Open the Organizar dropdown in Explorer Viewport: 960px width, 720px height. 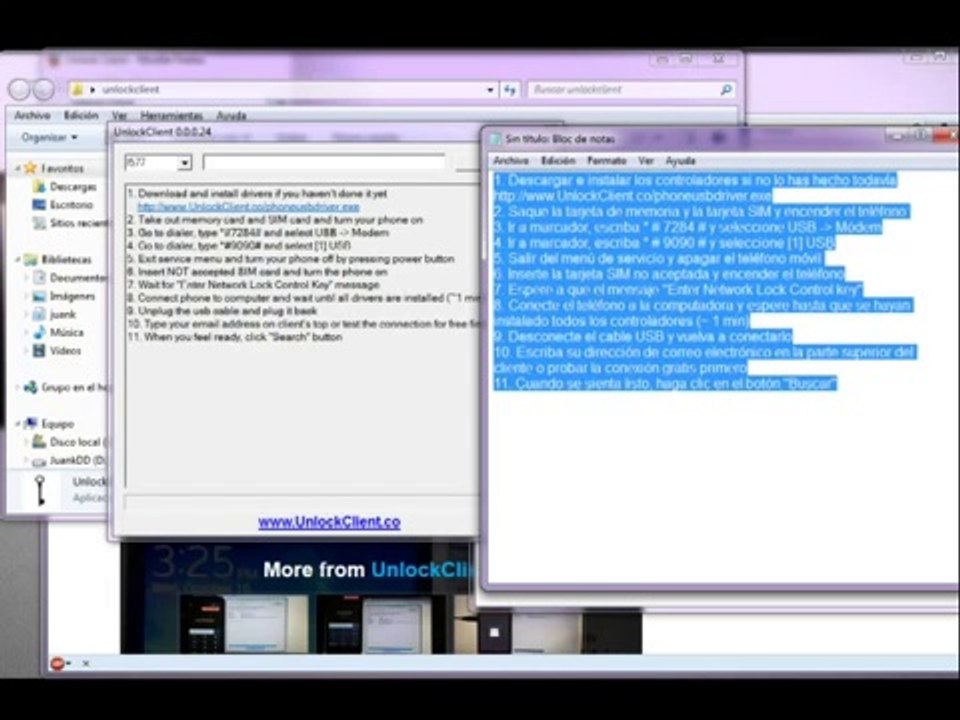[49, 137]
